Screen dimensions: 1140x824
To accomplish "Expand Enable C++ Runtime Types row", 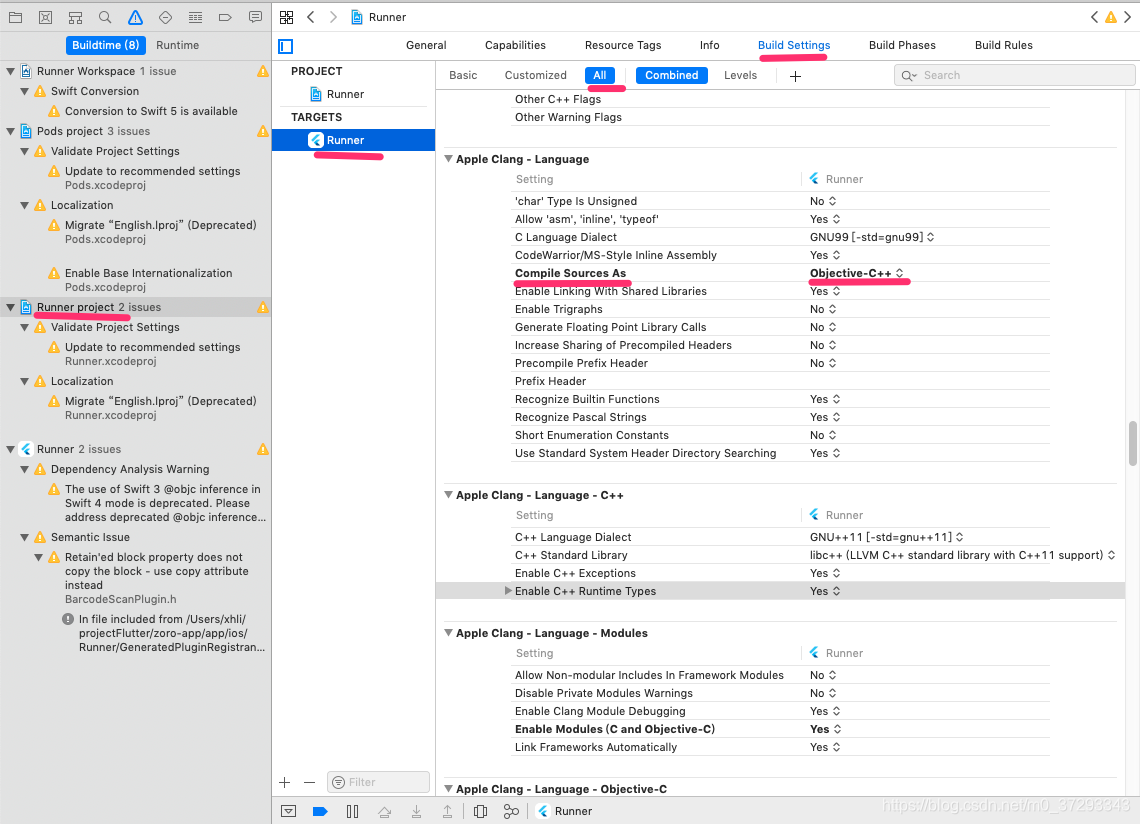I will pyautogui.click(x=508, y=591).
